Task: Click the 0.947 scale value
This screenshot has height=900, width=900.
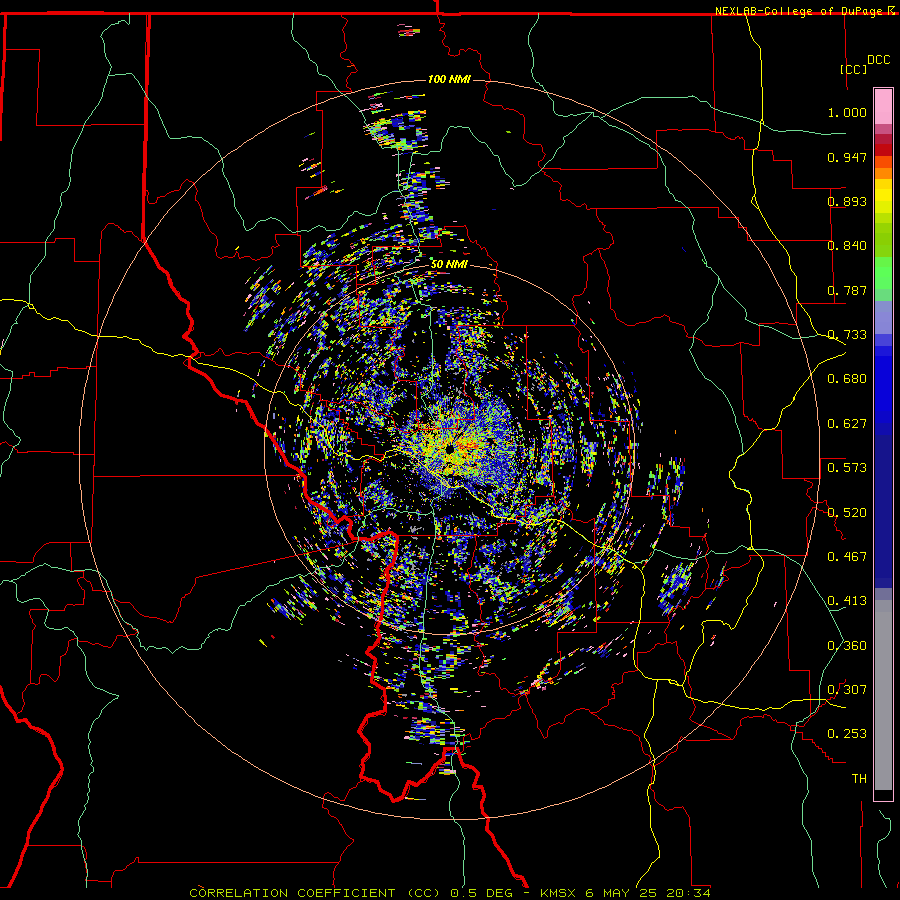Action: click(x=847, y=157)
